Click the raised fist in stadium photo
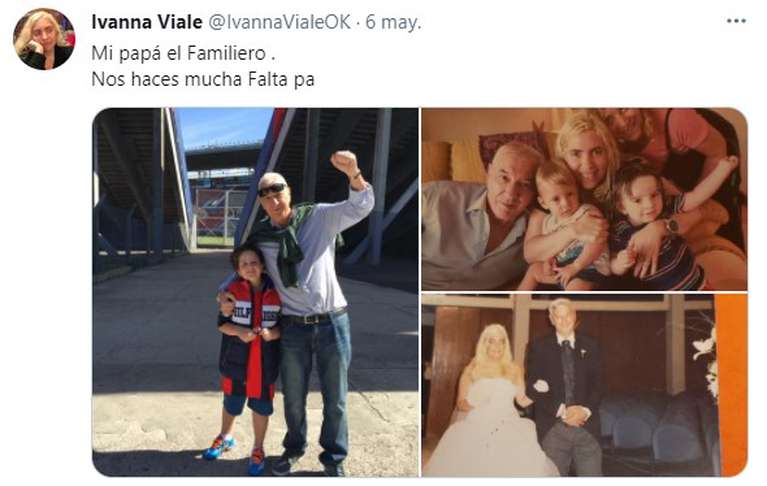The width and height of the screenshot is (767, 486). click(346, 163)
